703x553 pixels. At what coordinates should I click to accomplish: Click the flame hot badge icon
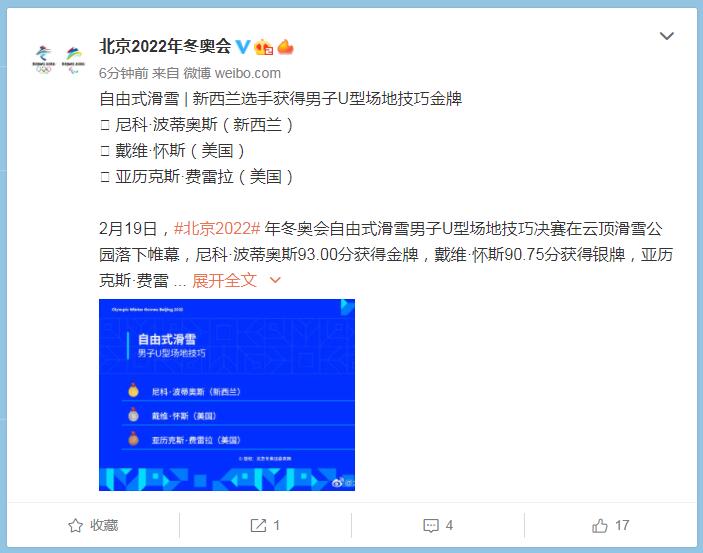pos(286,47)
